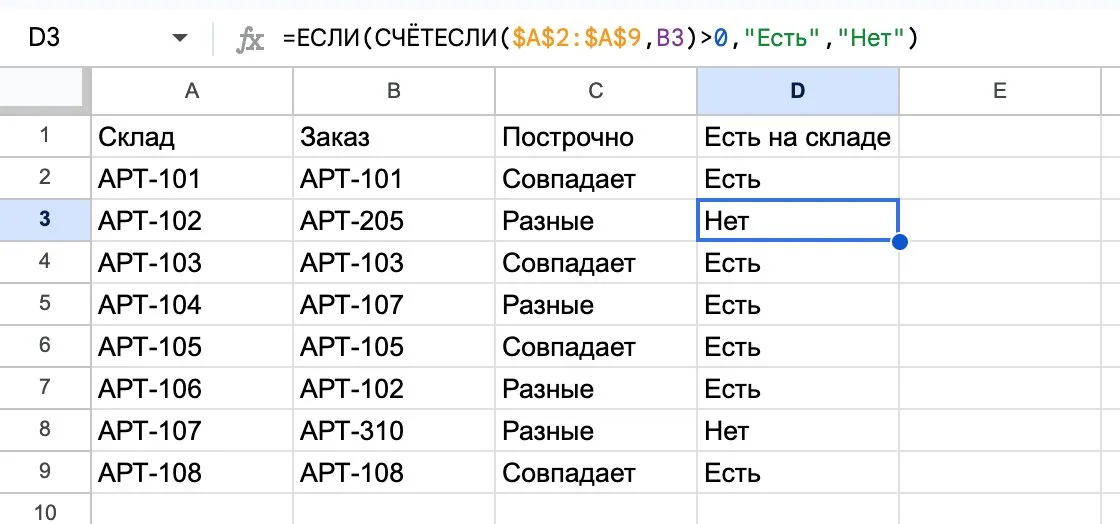Screen dimensions: 1120x524
Task: Select cell C8 'Разные'
Action: pos(596,430)
